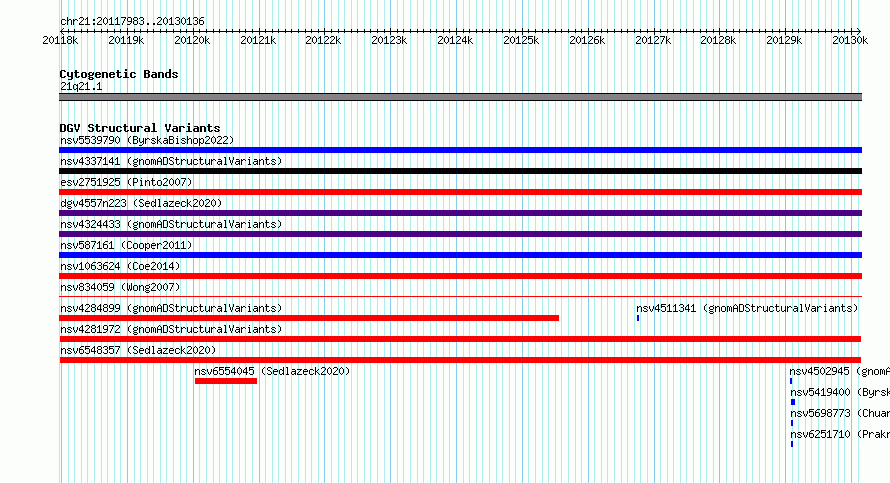Click the 20124k ruler tick label
This screenshot has width=890, height=483.
tap(455, 40)
